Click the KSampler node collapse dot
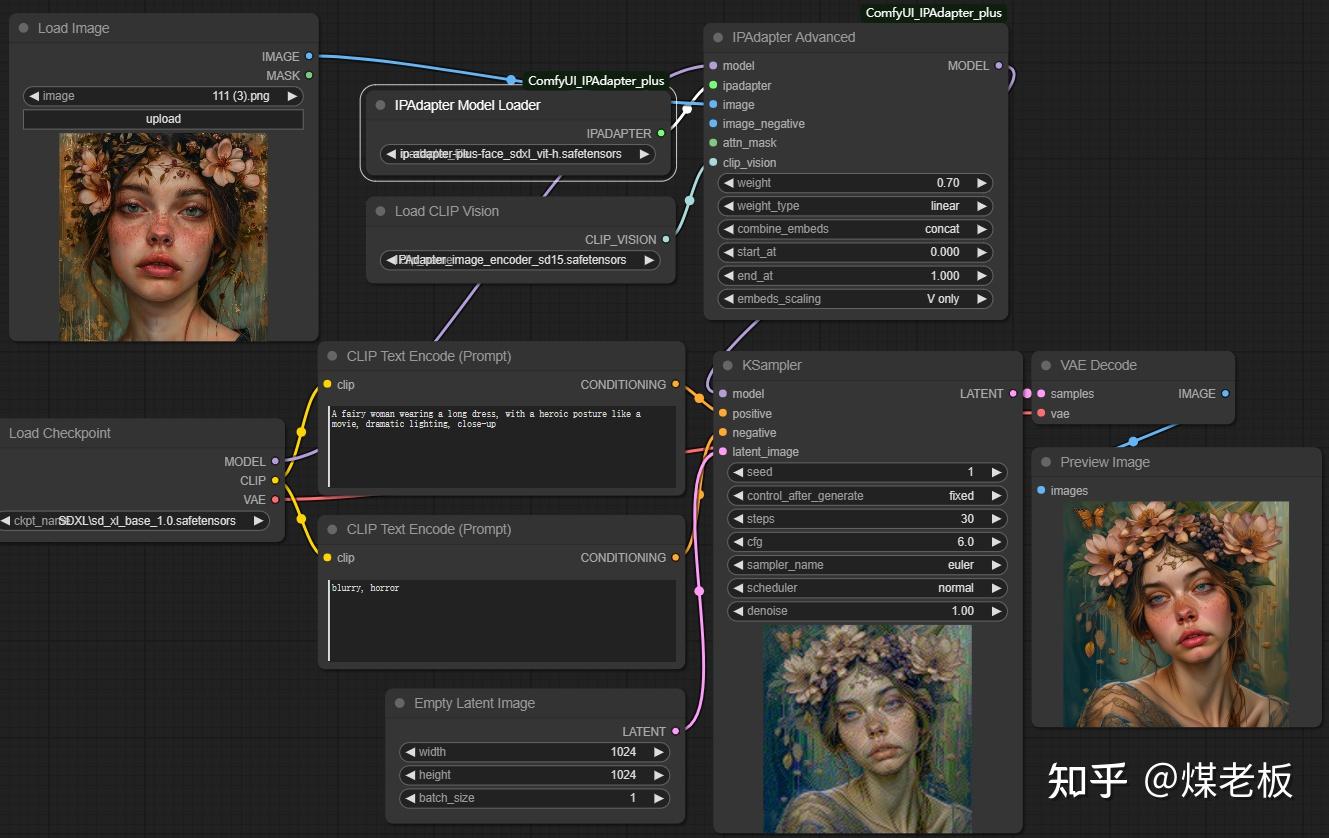Viewport: 1329px width, 838px height. coord(727,365)
